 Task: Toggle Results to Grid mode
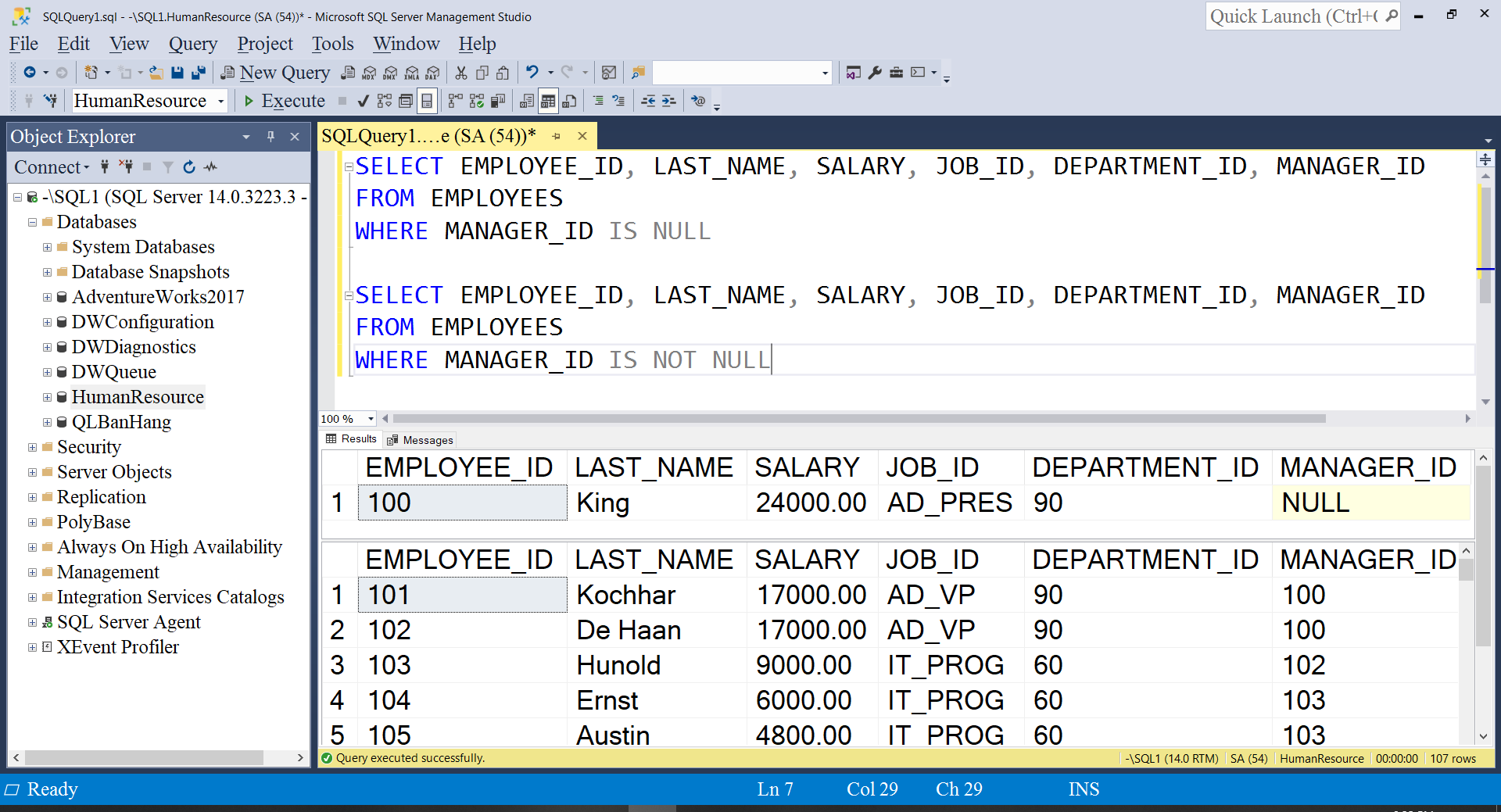pos(548,101)
